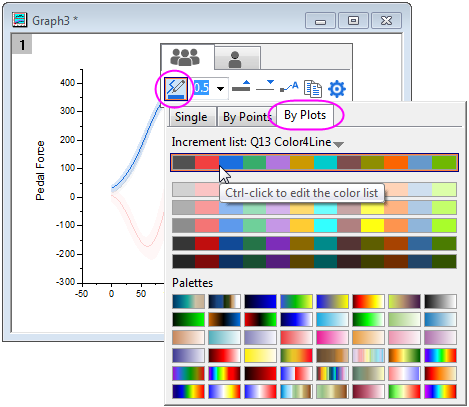Click the layer 1 icon
The image size is (469, 407).
point(22,44)
